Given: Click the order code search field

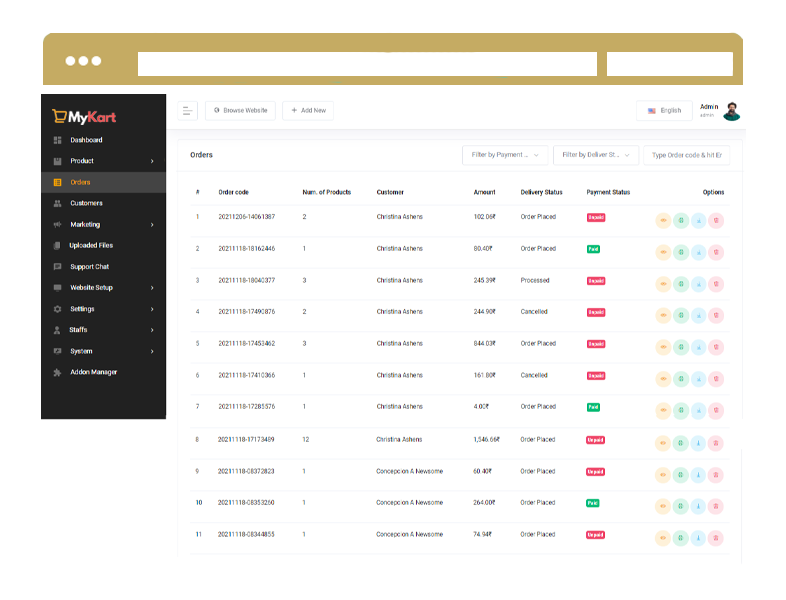Looking at the screenshot, I should [x=687, y=155].
